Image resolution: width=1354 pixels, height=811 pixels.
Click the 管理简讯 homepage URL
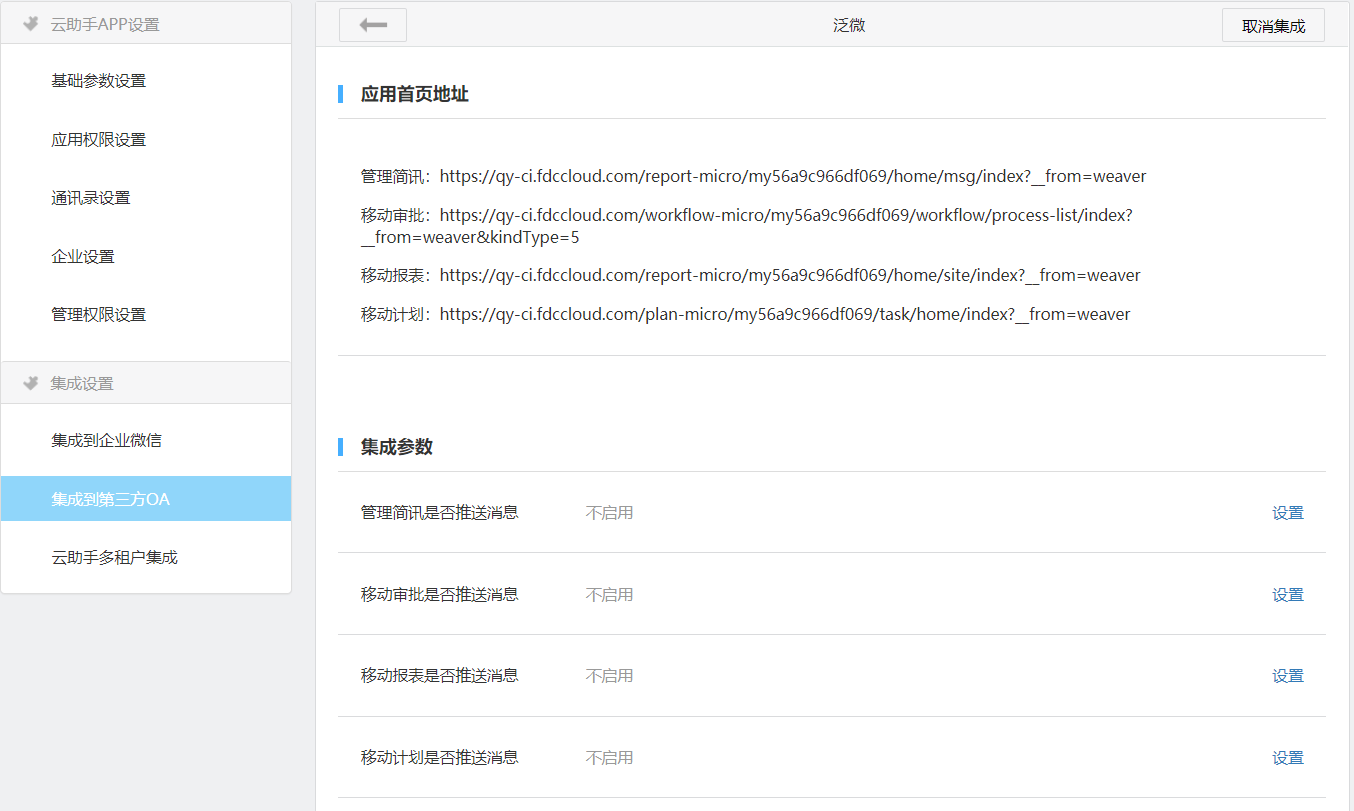click(793, 177)
